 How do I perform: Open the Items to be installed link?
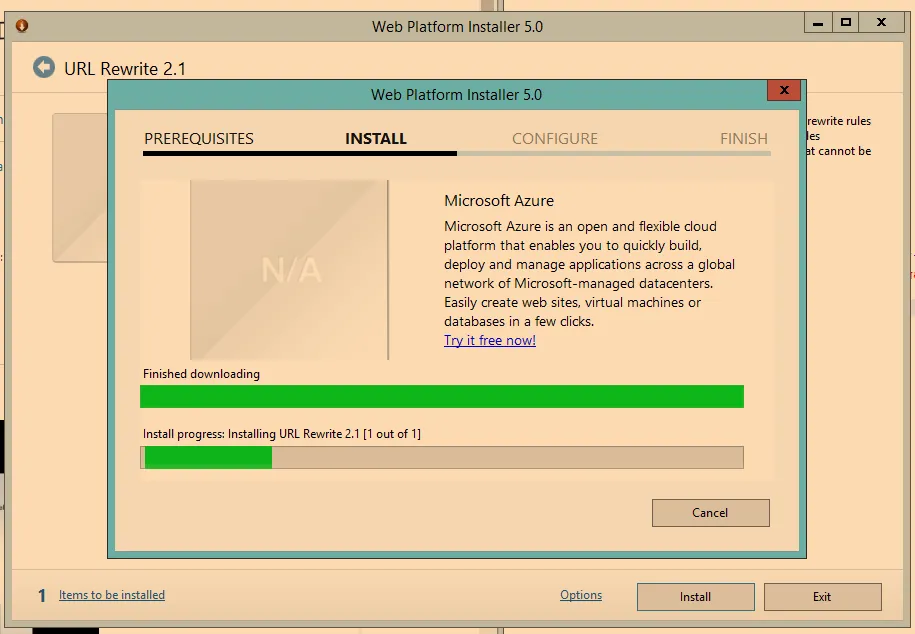click(111, 595)
